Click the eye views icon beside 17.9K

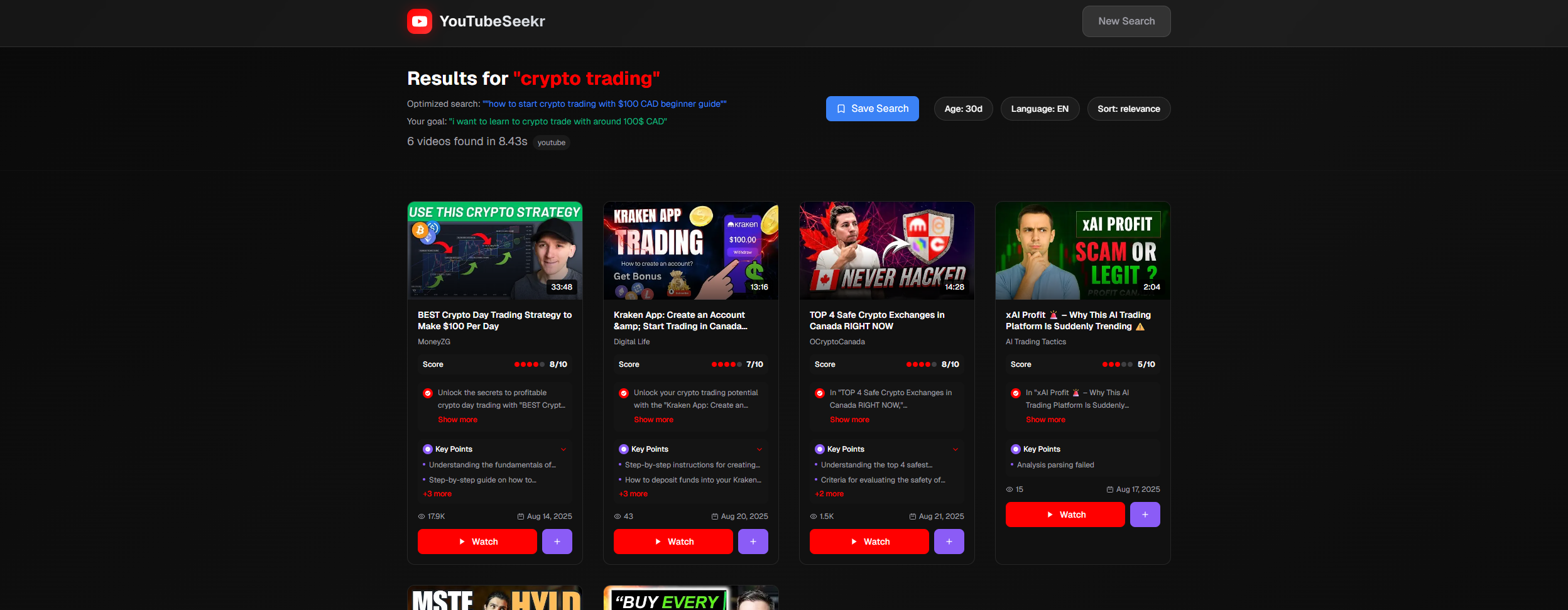point(422,516)
